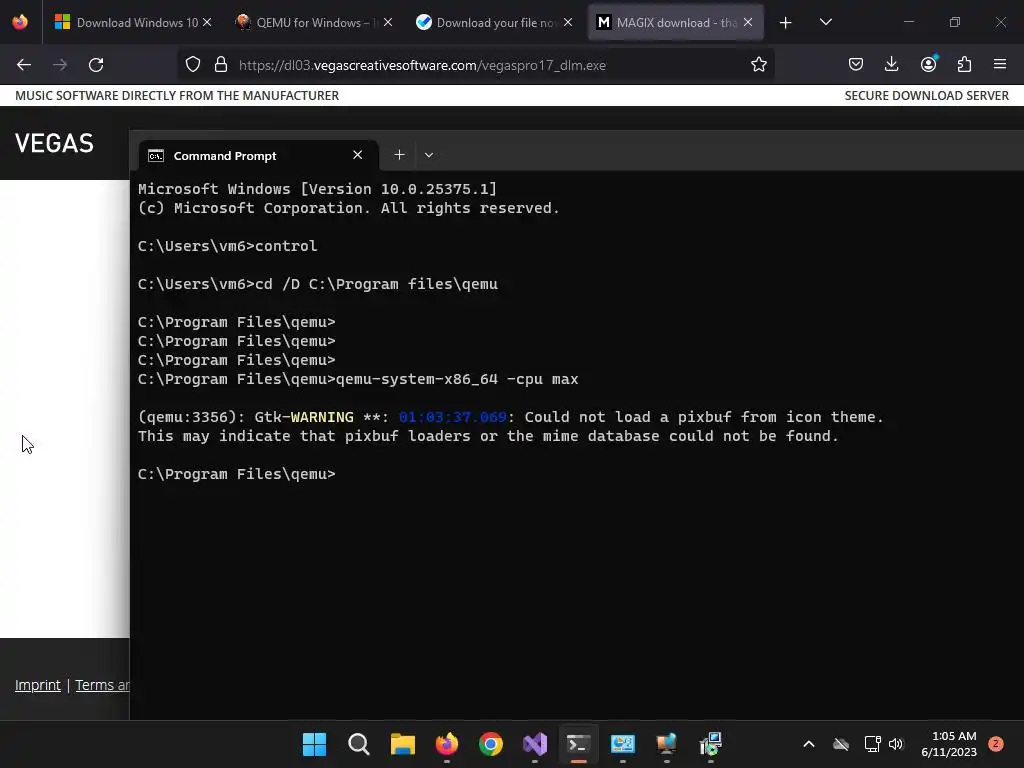Reload the current page
The width and height of the screenshot is (1024, 768).
(x=96, y=65)
